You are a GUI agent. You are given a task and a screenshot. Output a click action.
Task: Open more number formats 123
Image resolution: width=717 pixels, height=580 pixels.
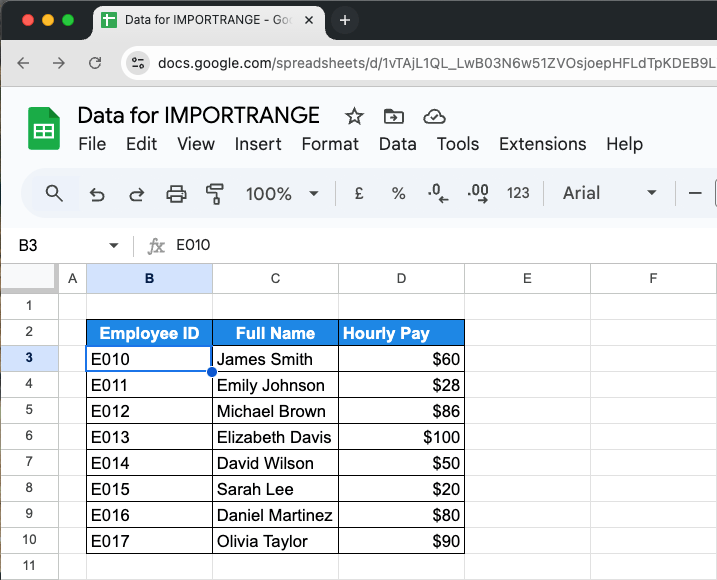pyautogui.click(x=518, y=193)
